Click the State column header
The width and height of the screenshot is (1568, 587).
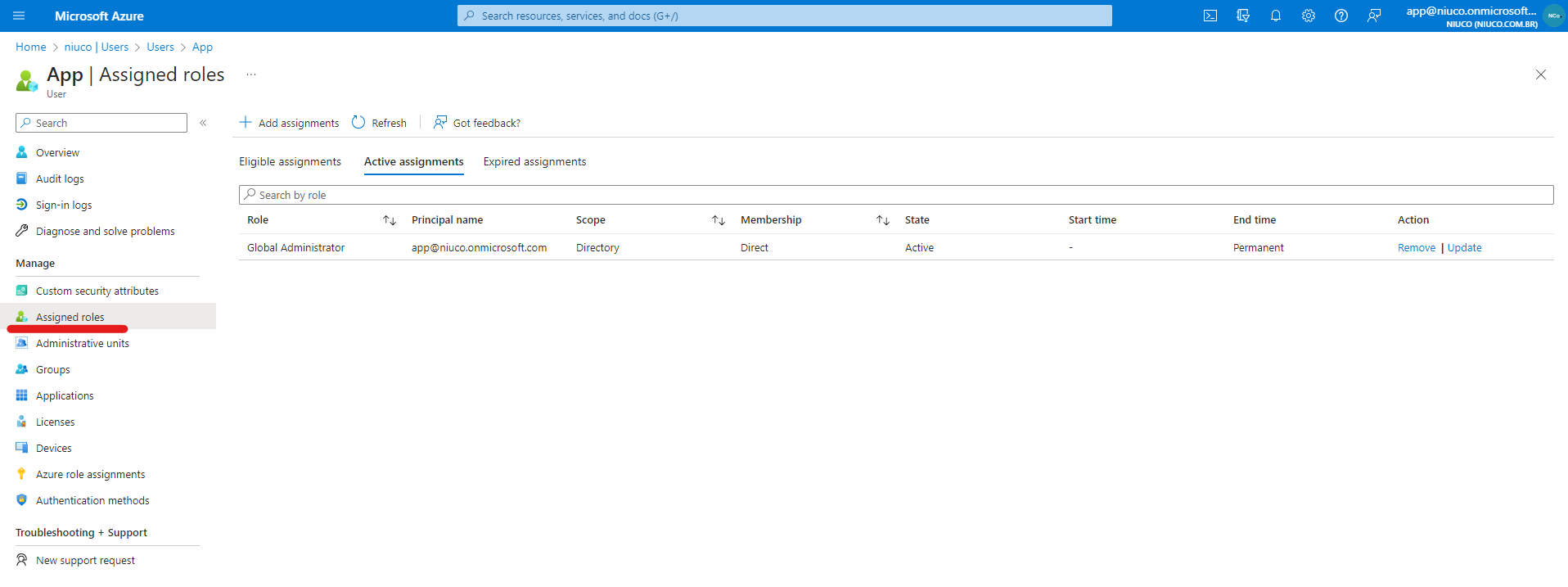click(x=917, y=219)
